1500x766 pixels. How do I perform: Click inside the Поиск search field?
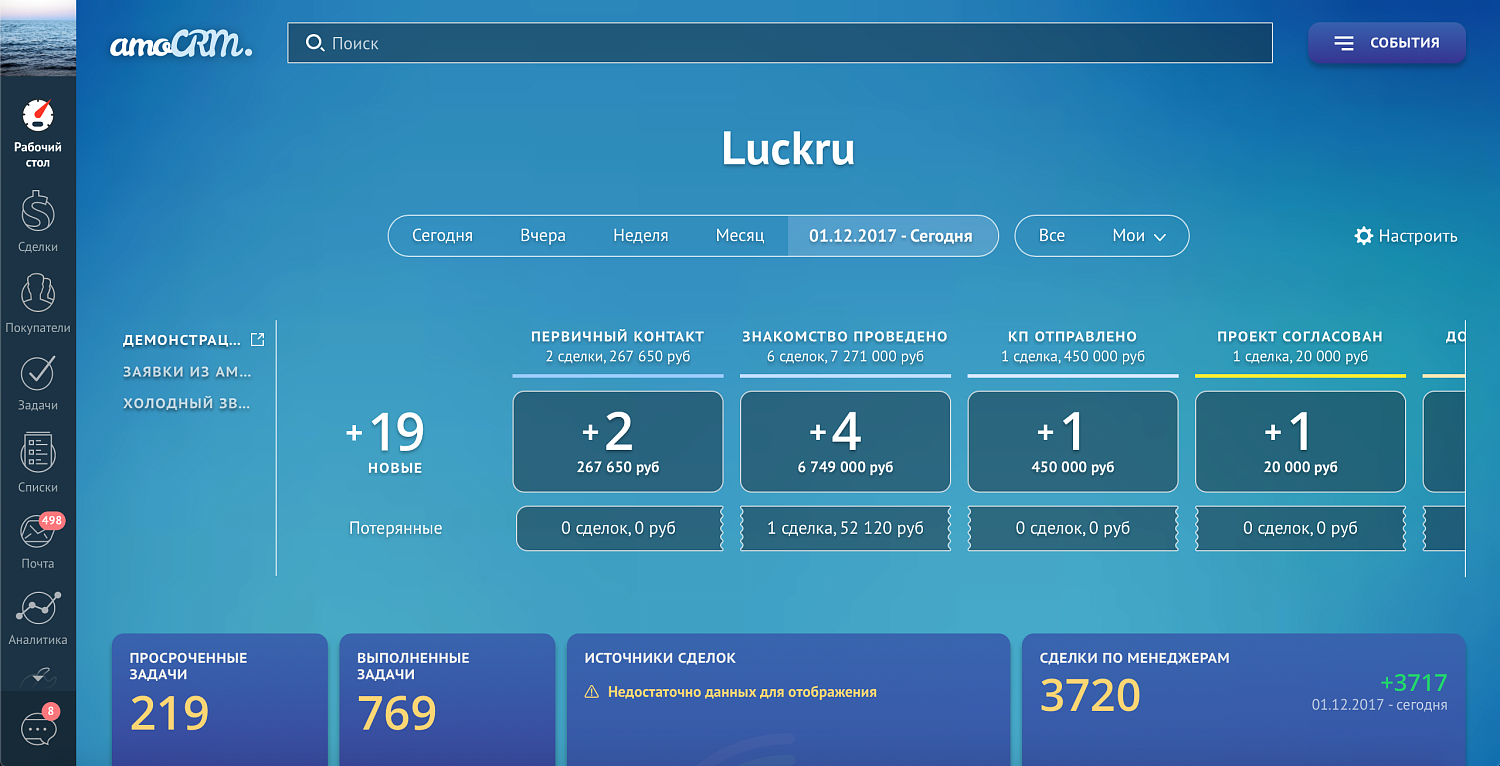coord(780,42)
